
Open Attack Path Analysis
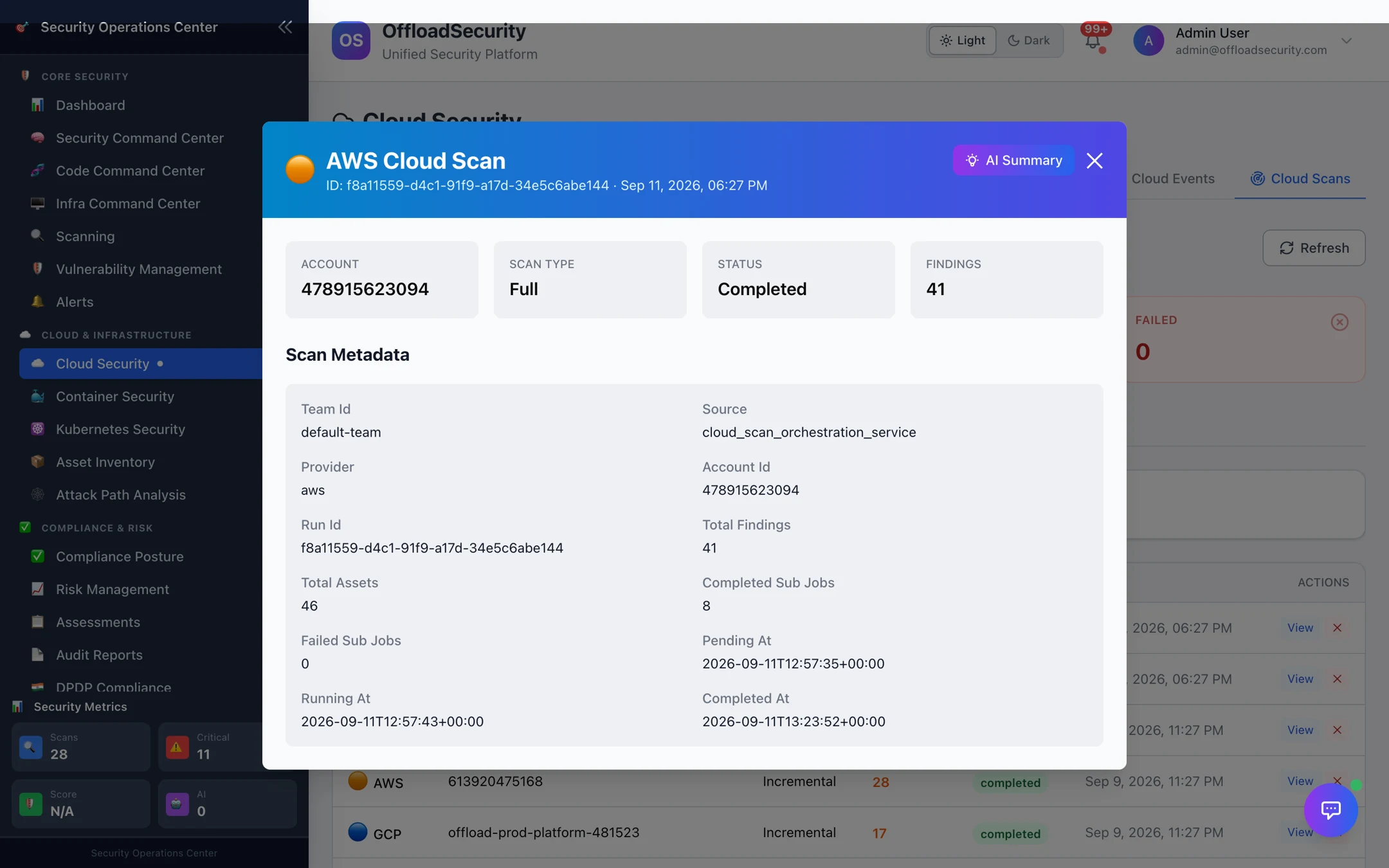coord(121,495)
